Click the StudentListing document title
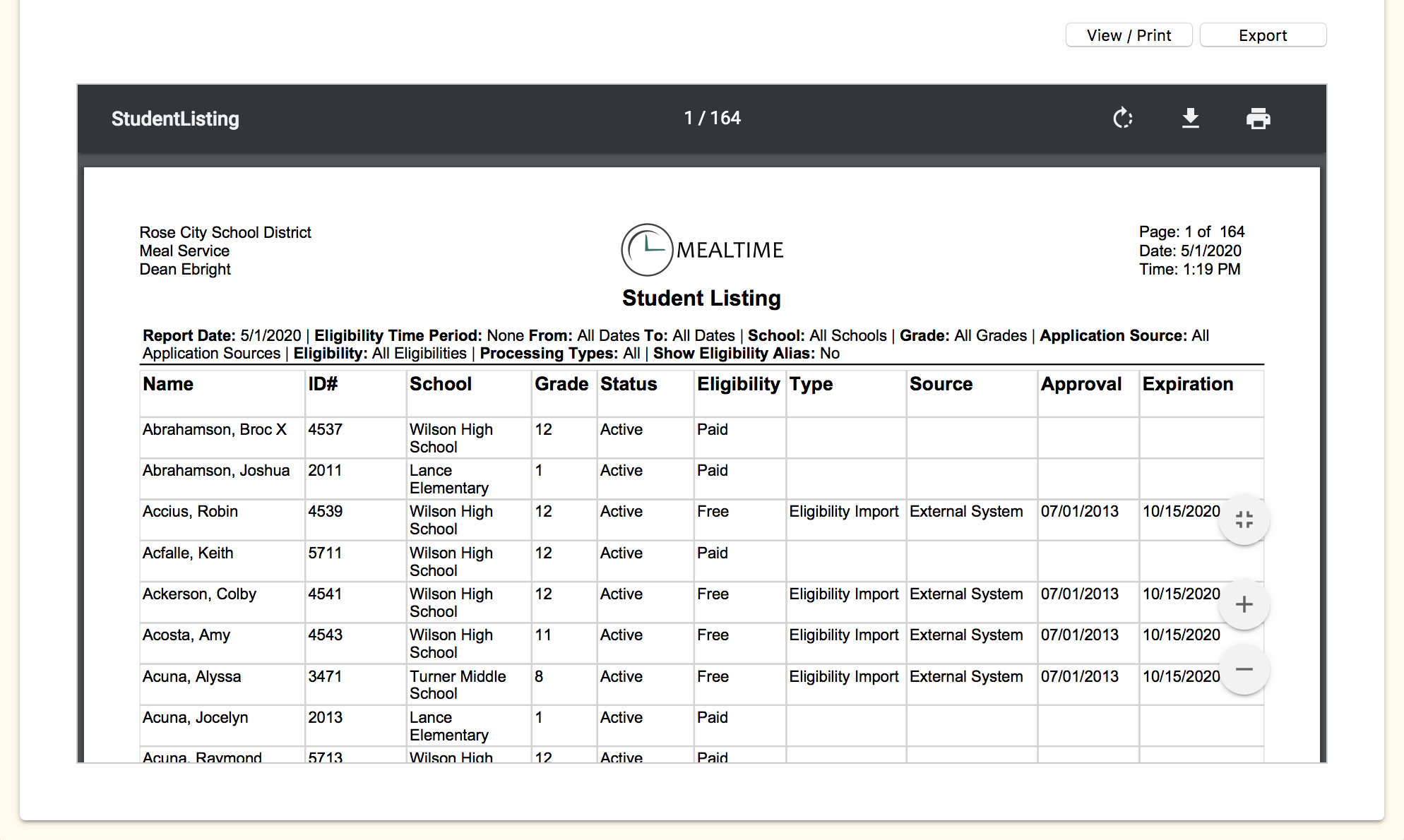The image size is (1404, 840). click(x=175, y=119)
